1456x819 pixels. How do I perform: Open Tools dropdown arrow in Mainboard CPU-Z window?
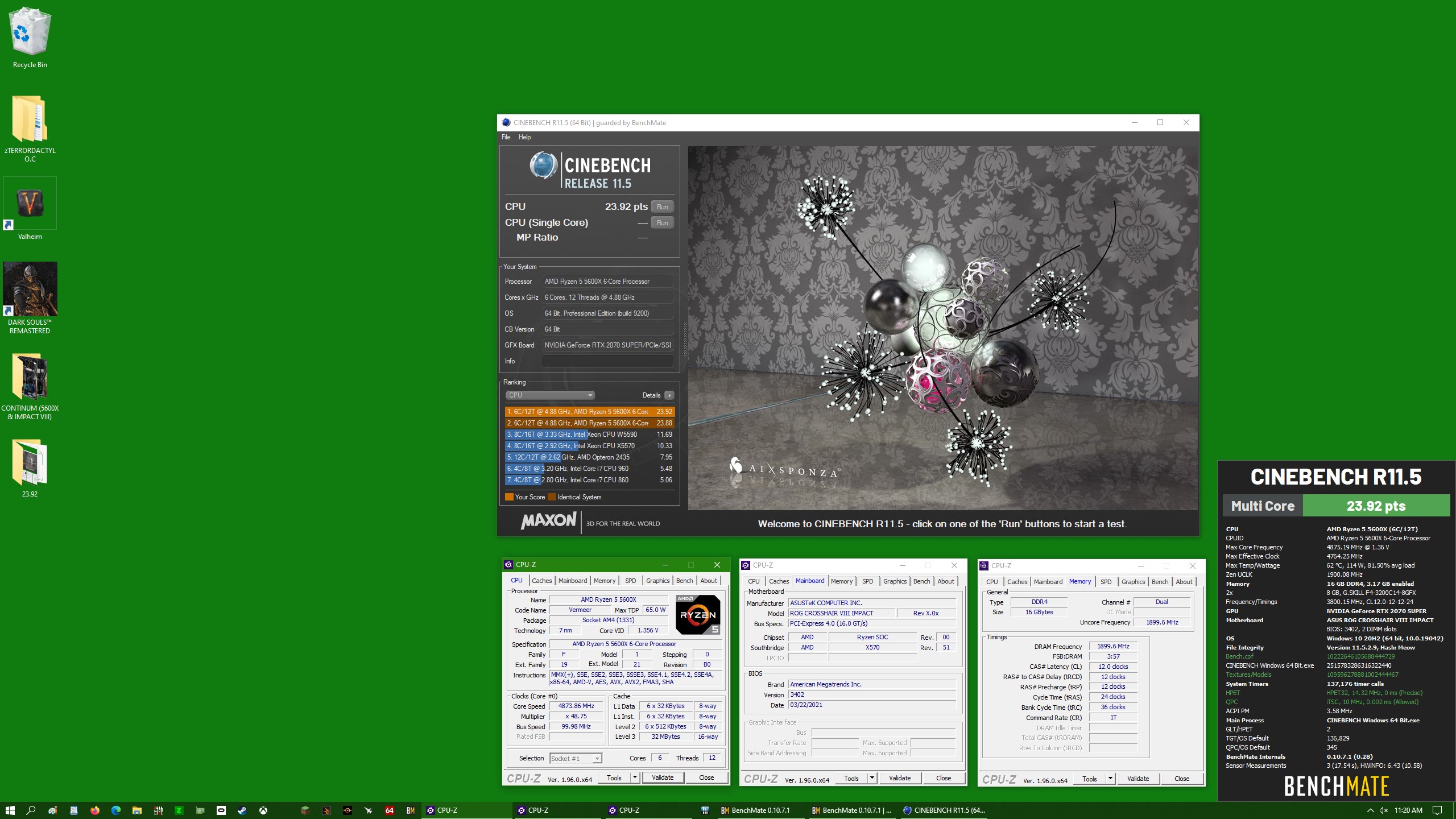coord(872,778)
